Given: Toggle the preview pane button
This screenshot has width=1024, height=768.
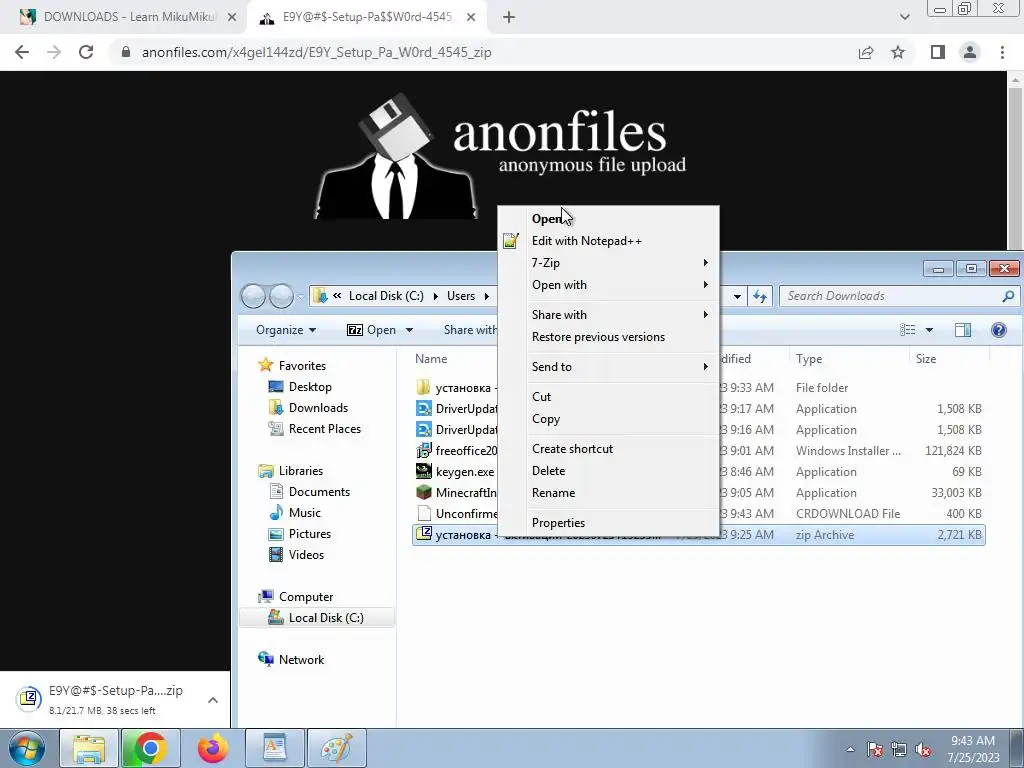Looking at the screenshot, I should [x=963, y=330].
